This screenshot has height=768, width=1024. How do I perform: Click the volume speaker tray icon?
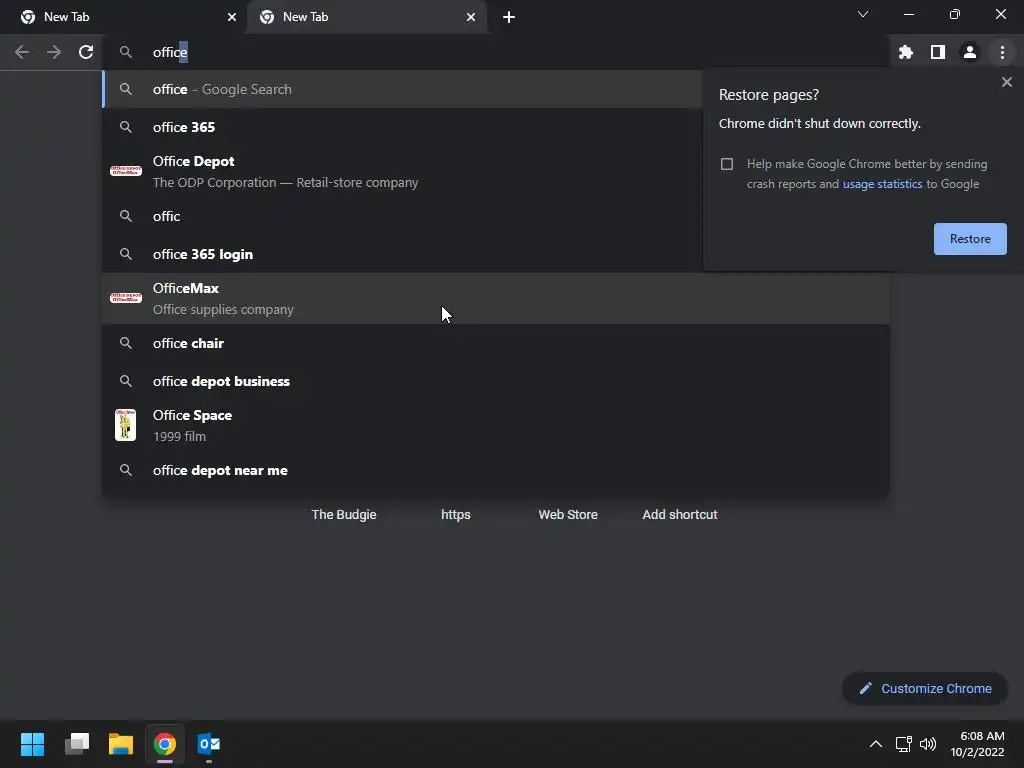[x=927, y=744]
